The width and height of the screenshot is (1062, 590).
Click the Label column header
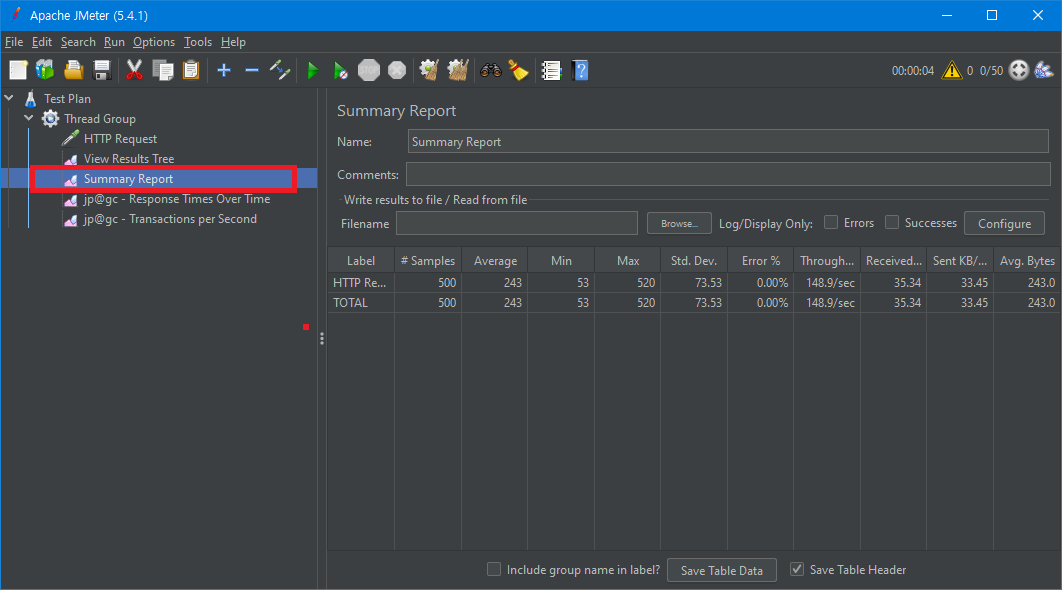pos(361,261)
